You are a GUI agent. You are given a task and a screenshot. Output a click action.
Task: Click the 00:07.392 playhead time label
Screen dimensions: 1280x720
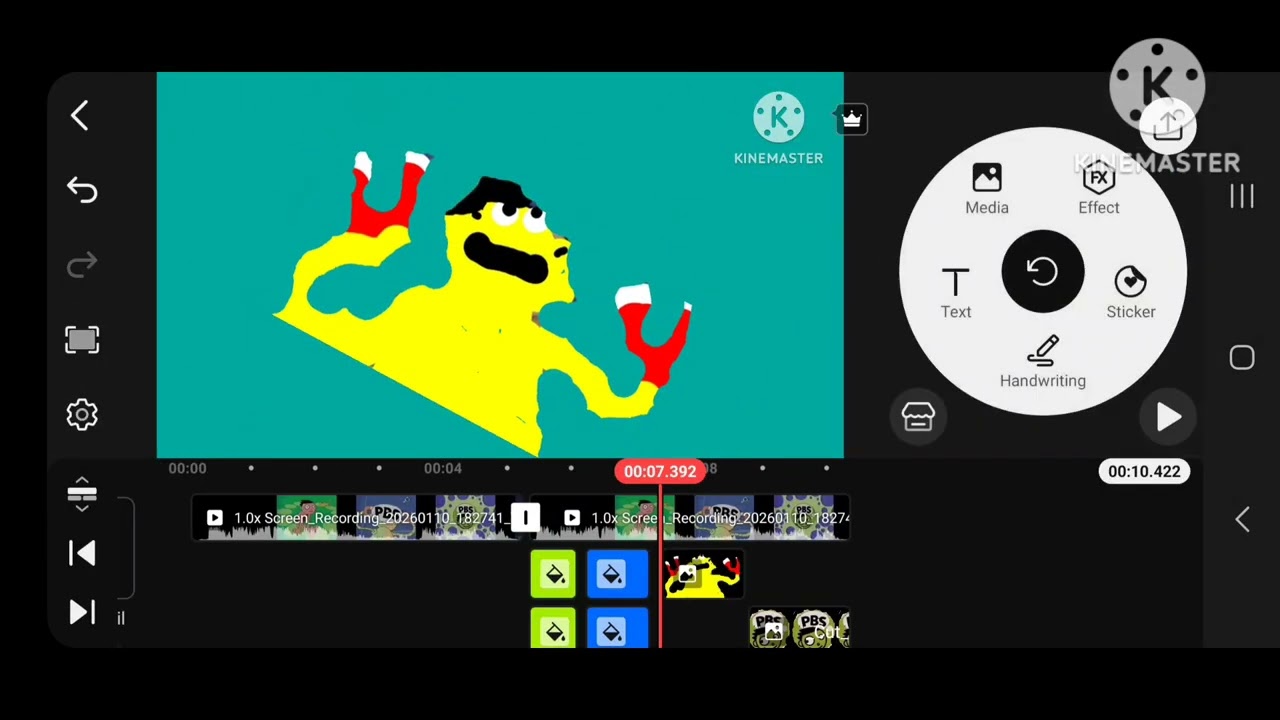click(x=660, y=471)
